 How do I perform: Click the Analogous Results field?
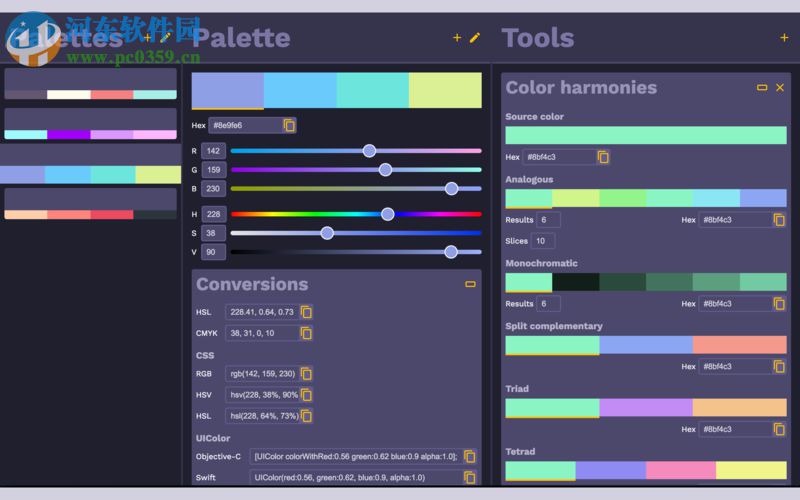point(548,220)
